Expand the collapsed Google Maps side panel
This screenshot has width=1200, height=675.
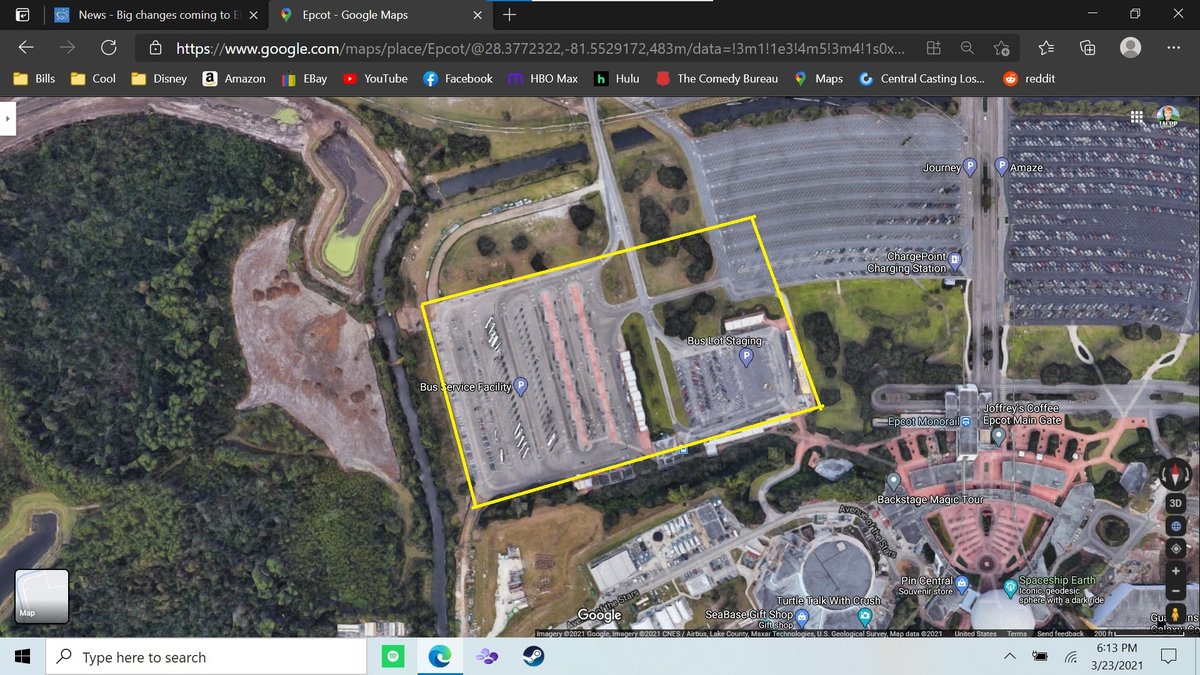8,118
